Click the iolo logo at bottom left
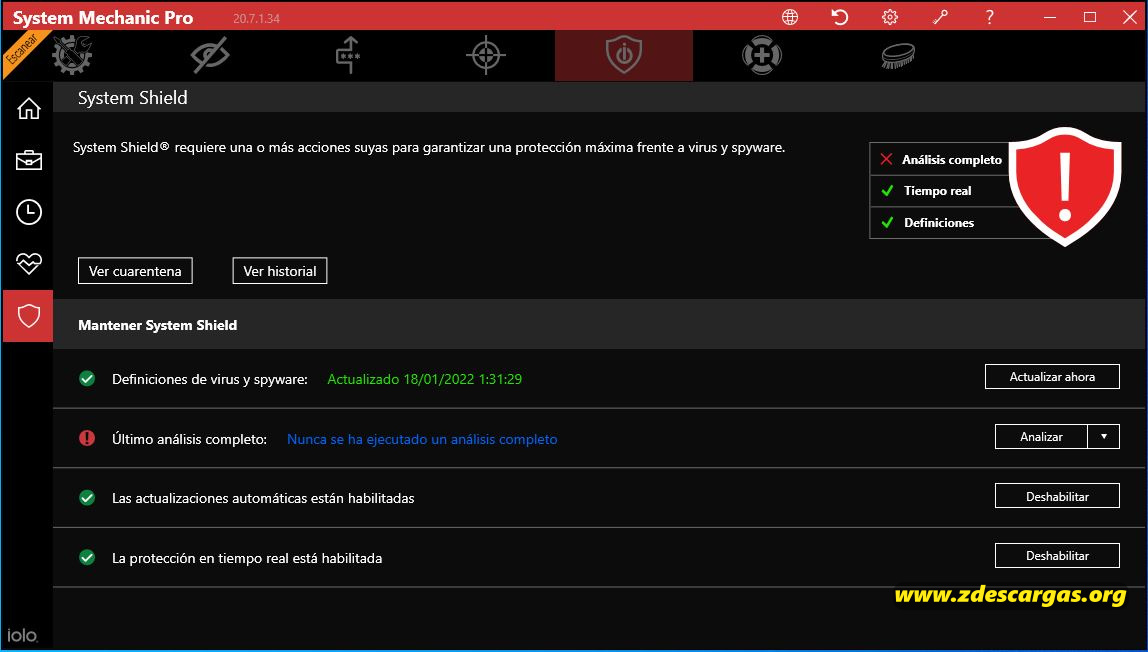 pyautogui.click(x=22, y=635)
